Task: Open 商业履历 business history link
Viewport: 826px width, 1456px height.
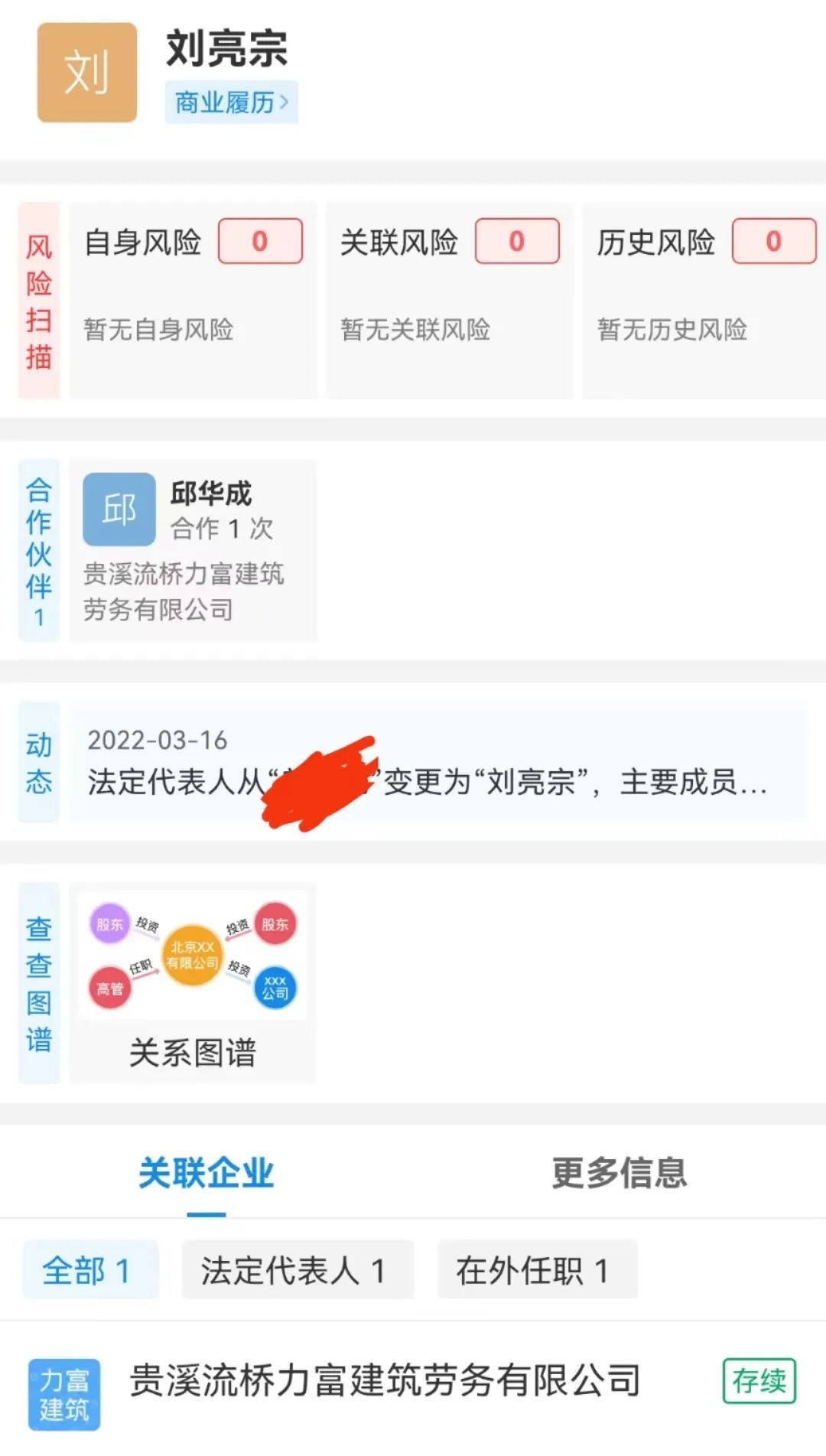Action: 224,103
